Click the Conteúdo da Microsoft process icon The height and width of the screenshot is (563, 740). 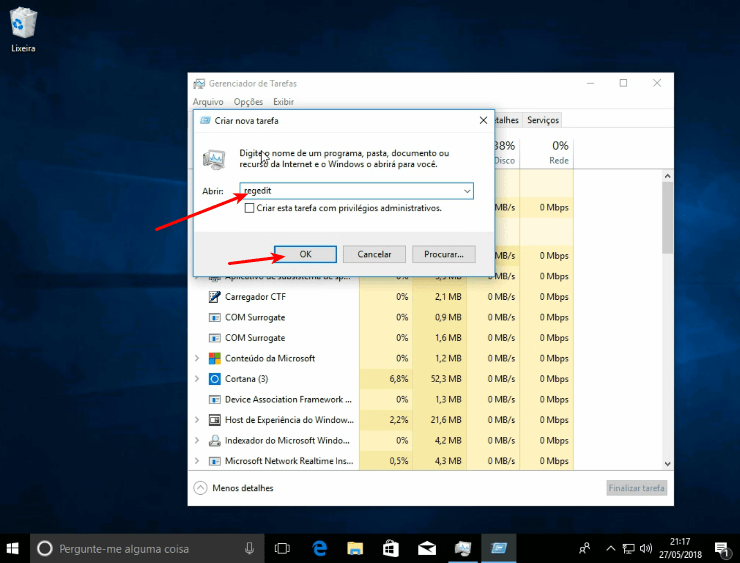[215, 358]
